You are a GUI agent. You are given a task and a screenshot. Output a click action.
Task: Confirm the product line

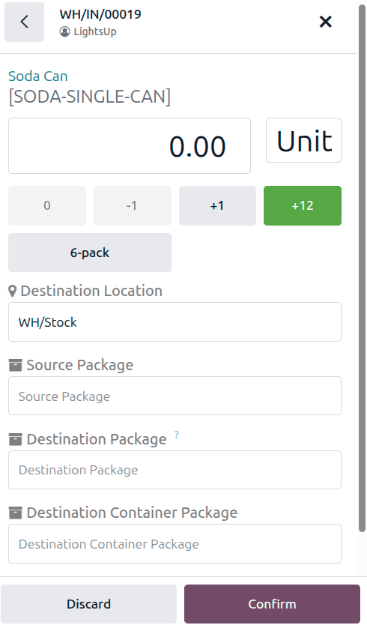(x=272, y=604)
